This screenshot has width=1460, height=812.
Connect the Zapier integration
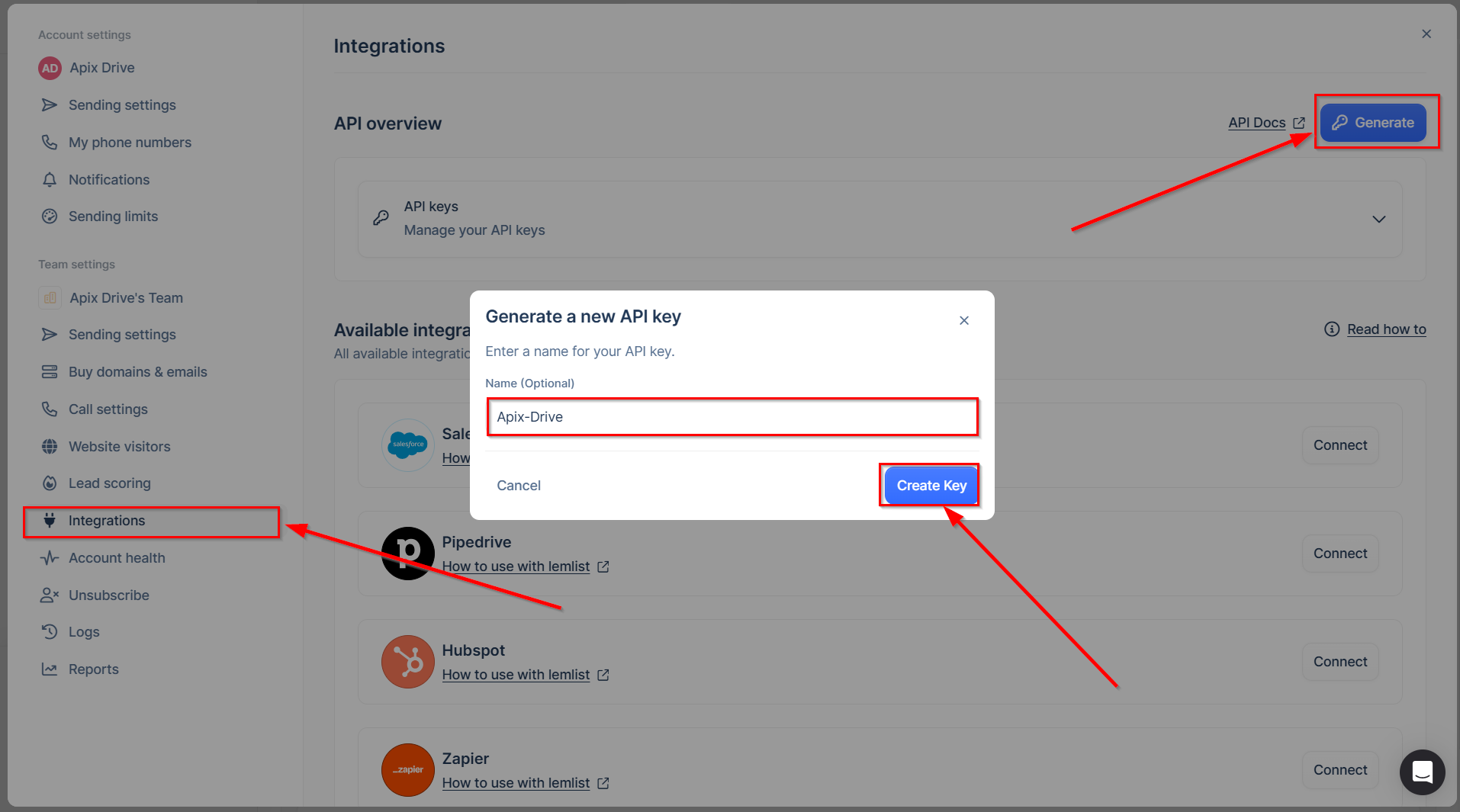click(x=1340, y=769)
